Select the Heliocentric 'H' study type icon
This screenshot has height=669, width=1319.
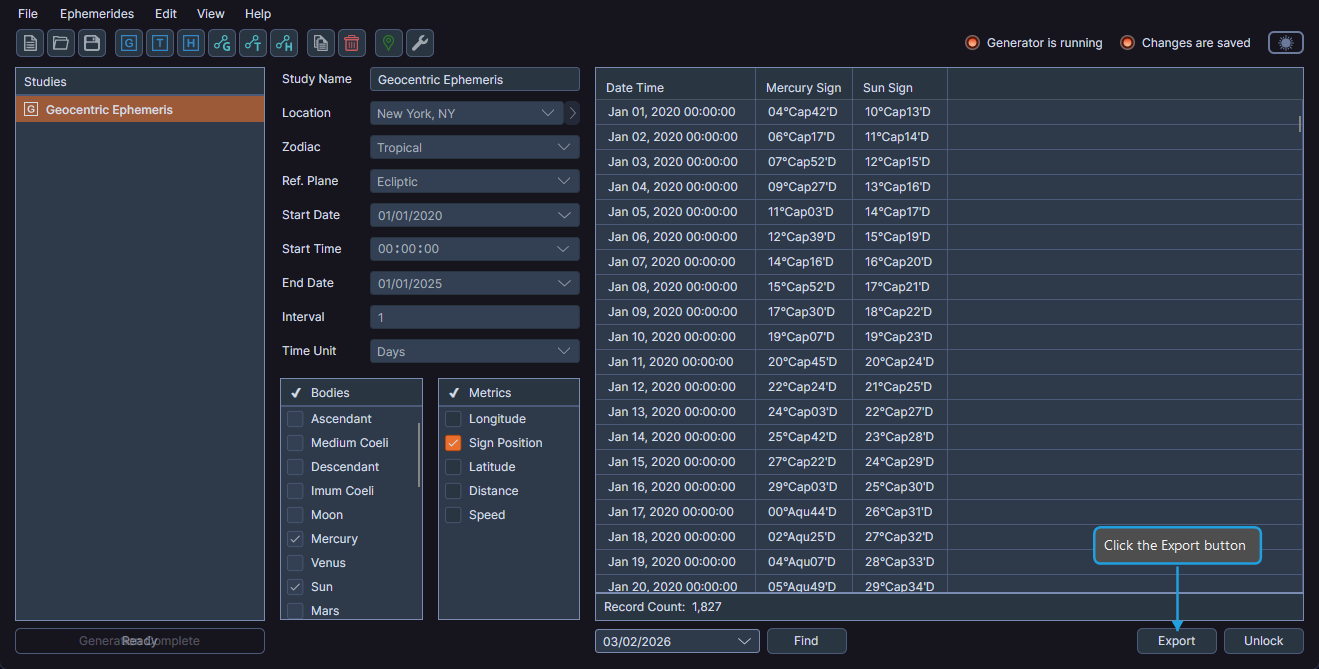click(190, 43)
